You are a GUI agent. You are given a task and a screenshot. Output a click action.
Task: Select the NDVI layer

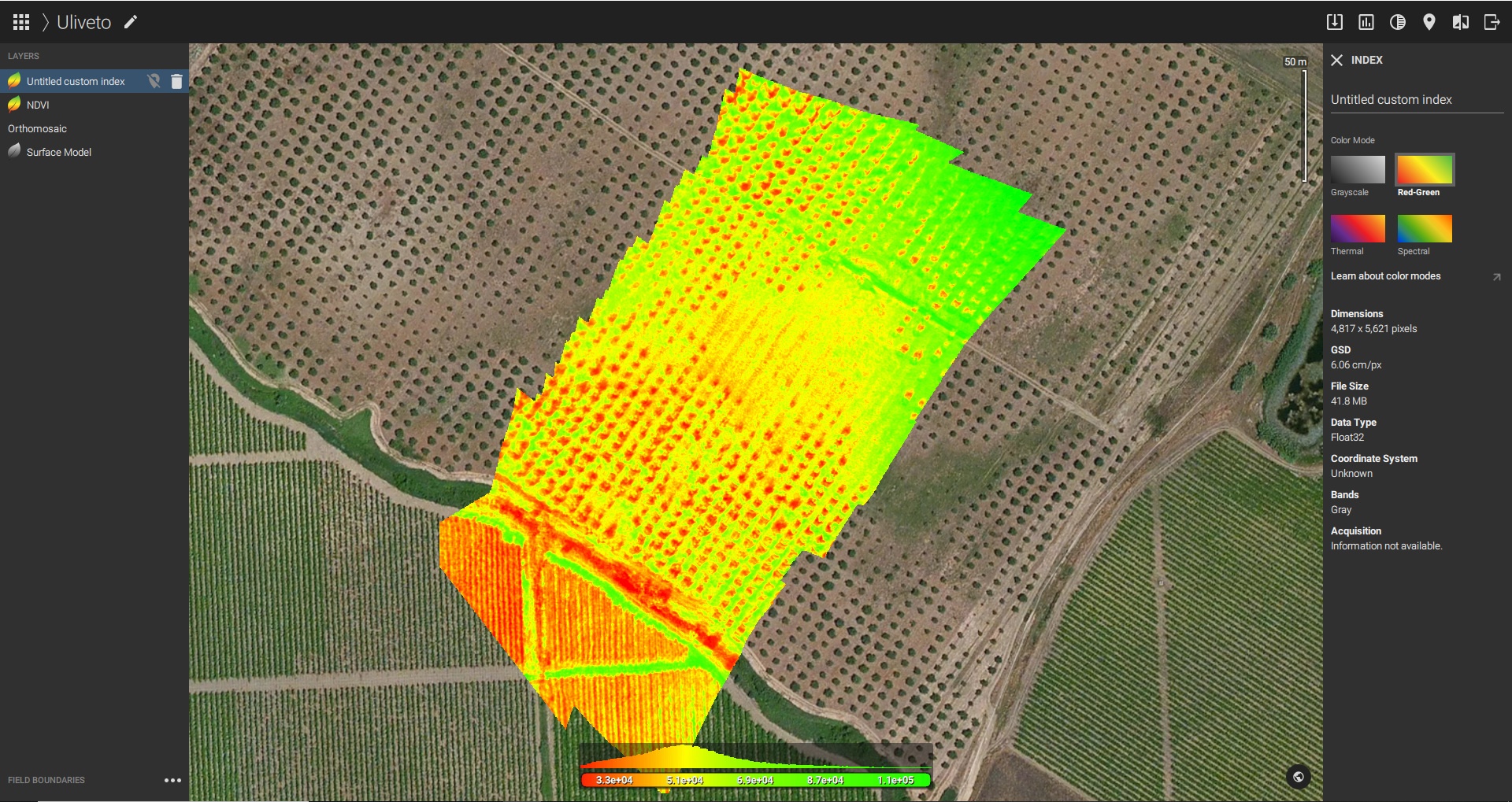(38, 105)
